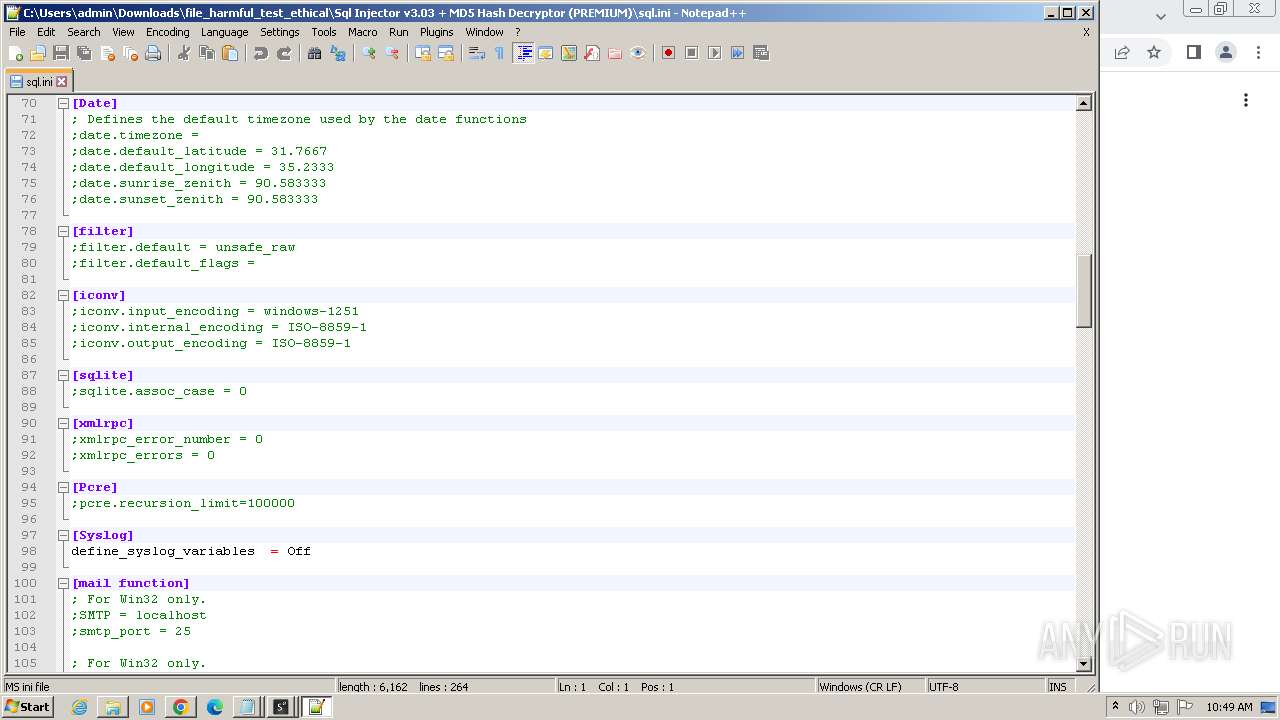Open the Plugins menu

pos(436,32)
